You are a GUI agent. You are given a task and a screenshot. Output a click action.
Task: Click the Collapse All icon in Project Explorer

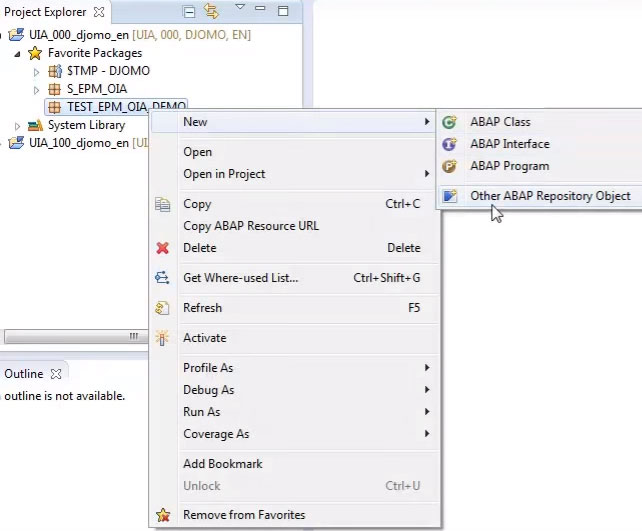point(190,12)
